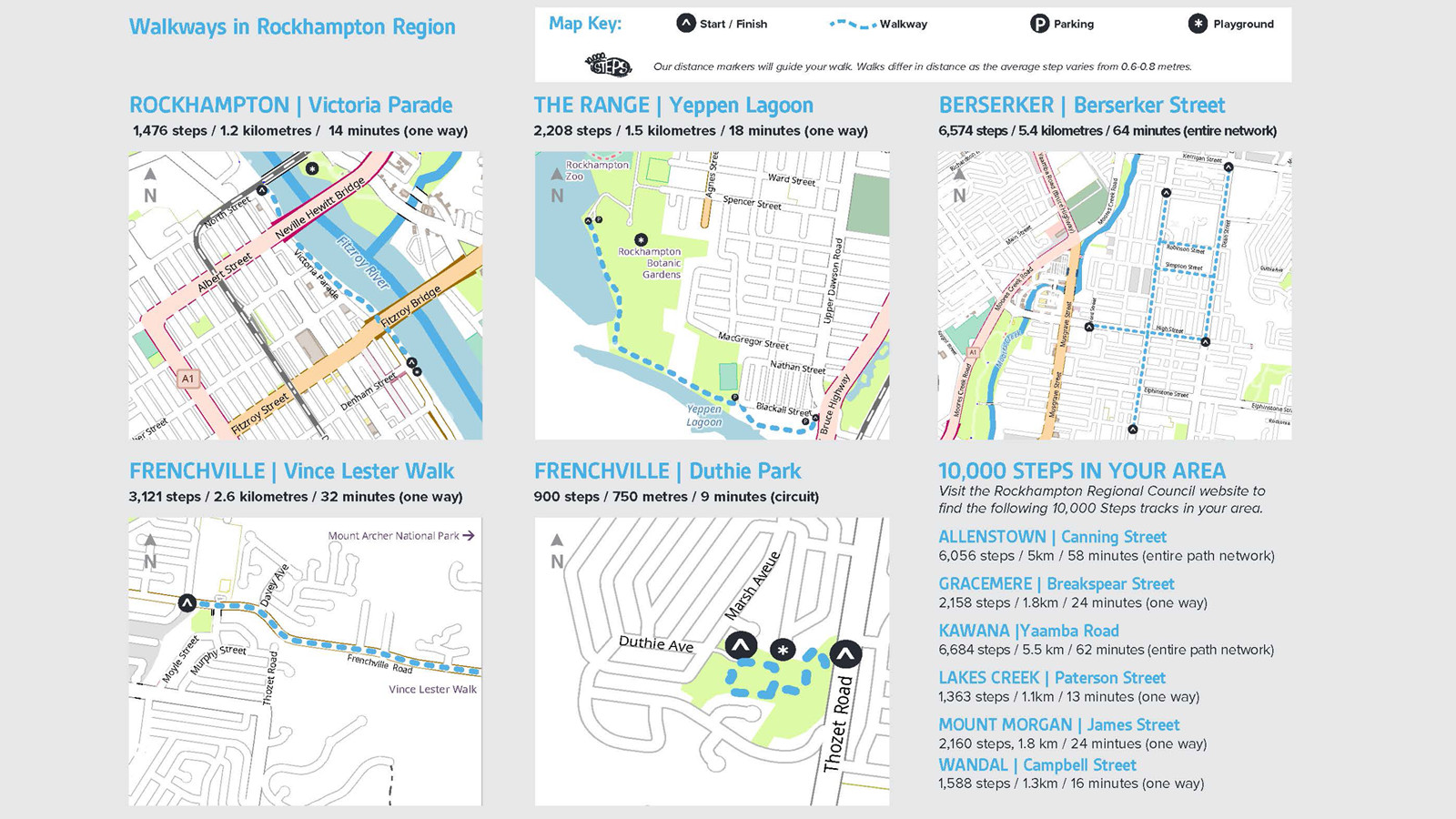1456x819 pixels.
Task: Click the playground marker in Botanic Gardens
Action: pyautogui.click(x=641, y=239)
